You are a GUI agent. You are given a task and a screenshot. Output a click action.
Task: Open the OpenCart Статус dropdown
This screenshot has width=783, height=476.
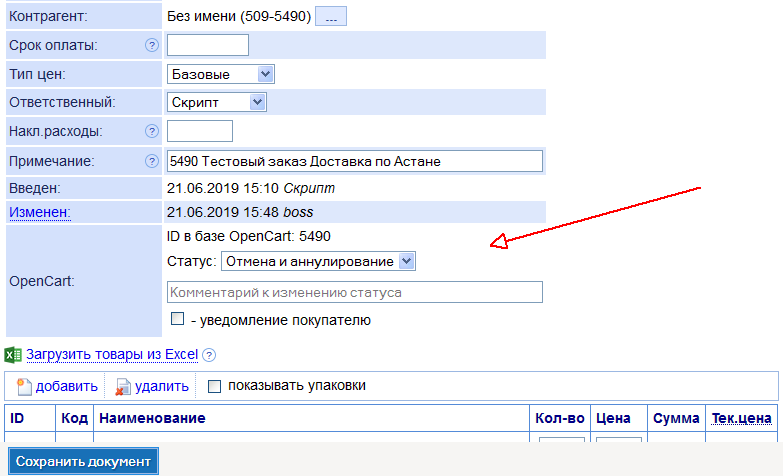coord(319,261)
